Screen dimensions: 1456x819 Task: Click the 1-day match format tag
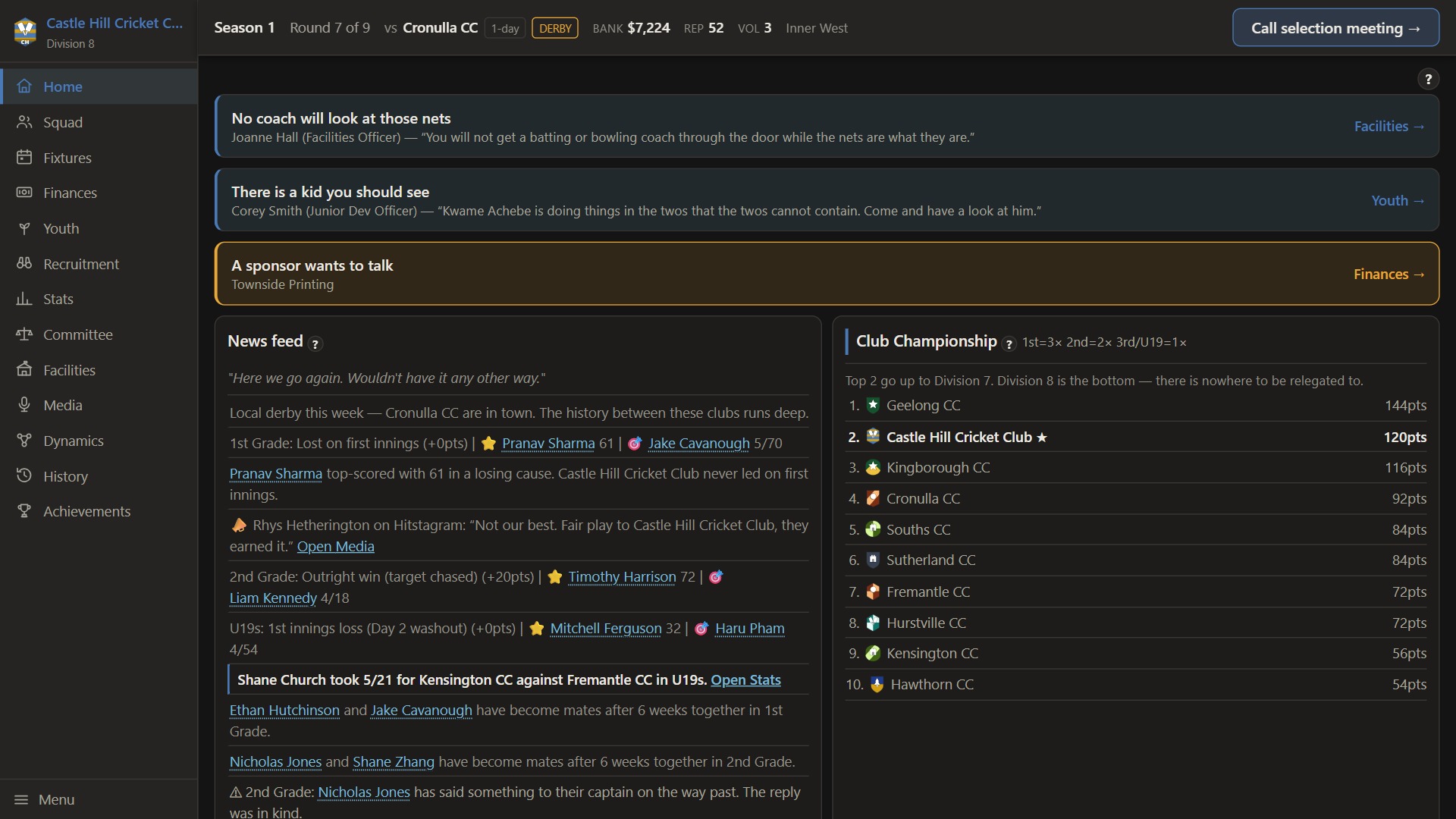[505, 28]
